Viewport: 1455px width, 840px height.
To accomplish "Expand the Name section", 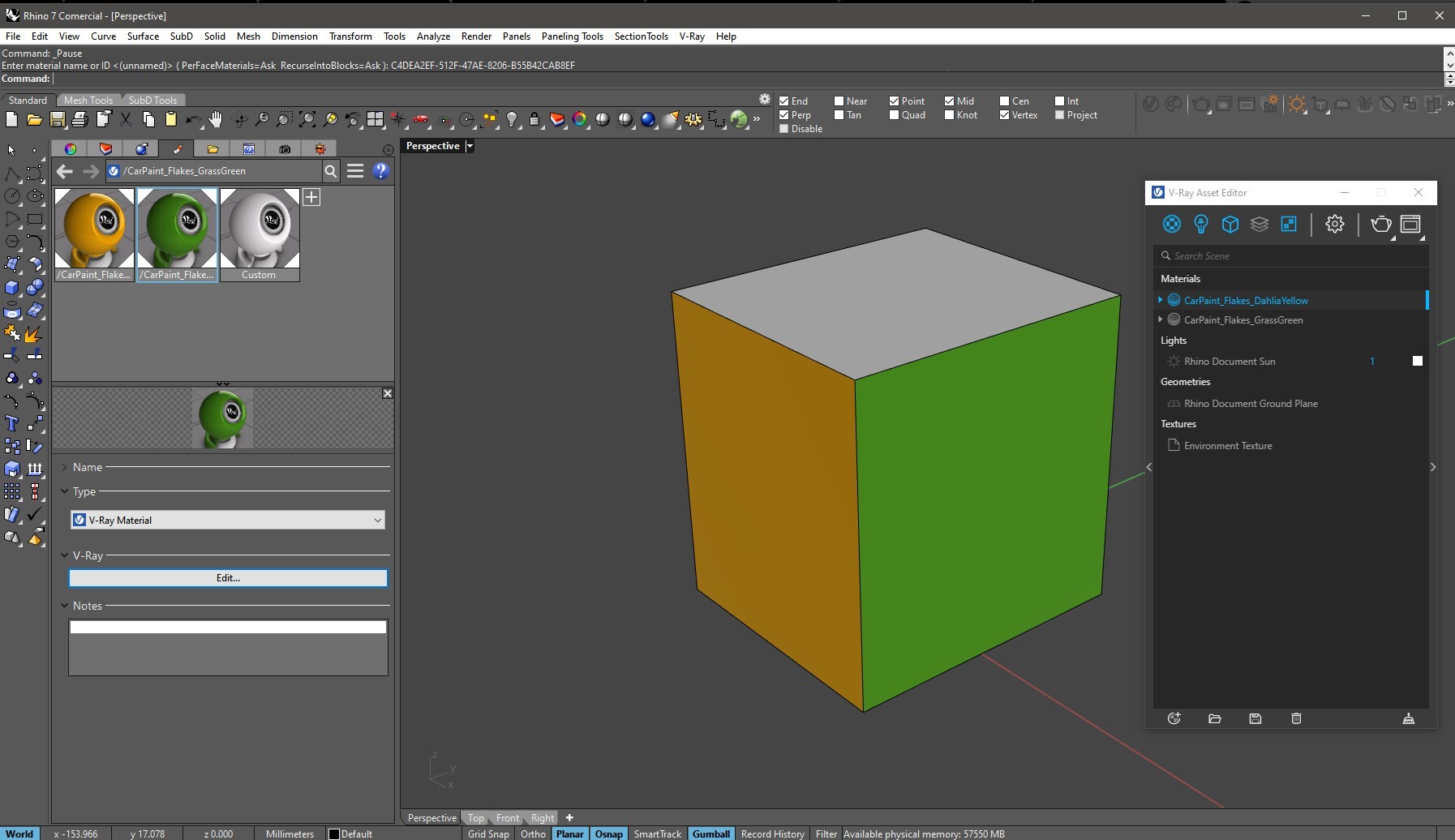I will coord(65,467).
